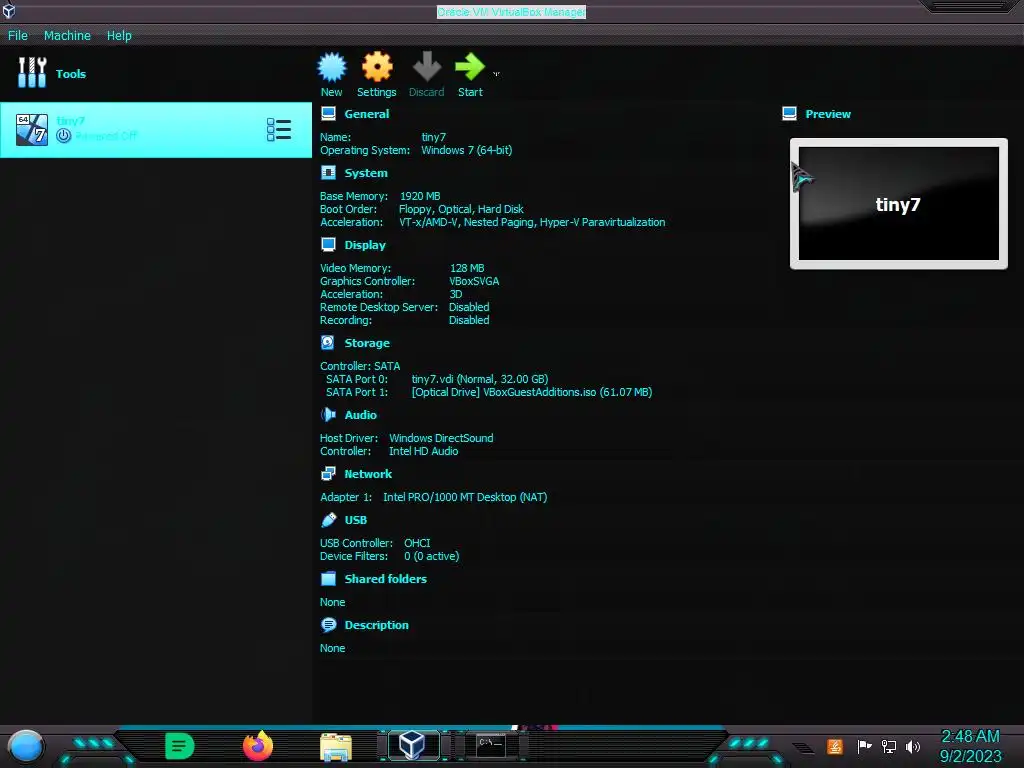Select the Tools entry in the sidebar
This screenshot has height=768, width=1024.
tap(155, 73)
